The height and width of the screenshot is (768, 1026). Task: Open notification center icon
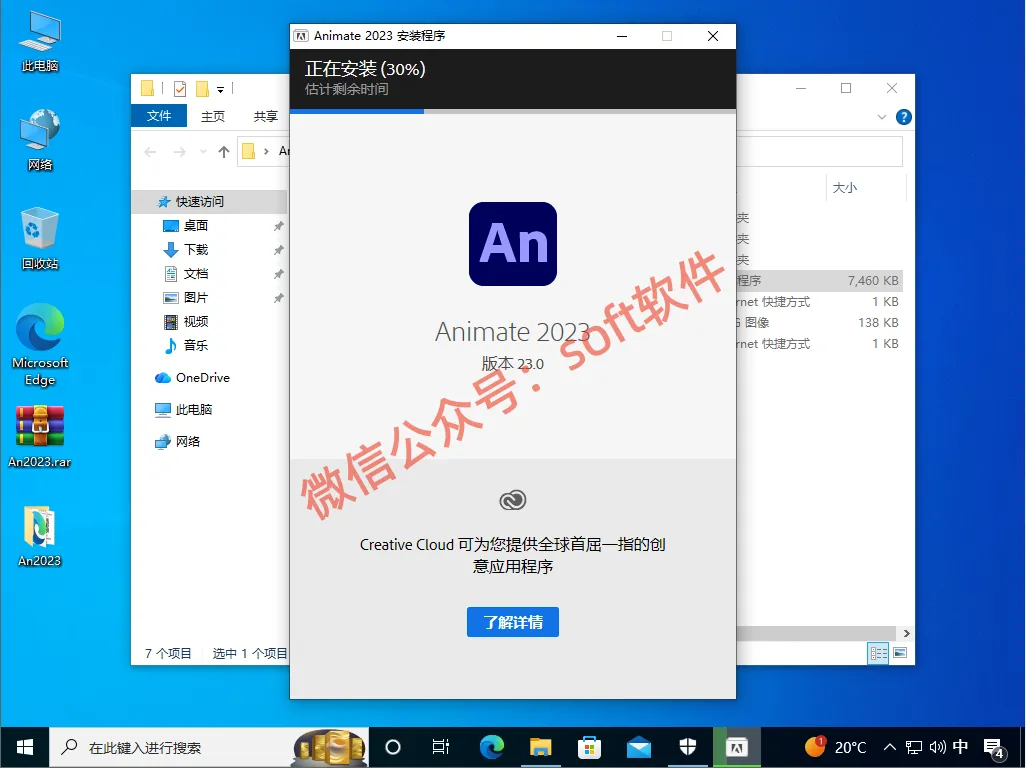995,748
